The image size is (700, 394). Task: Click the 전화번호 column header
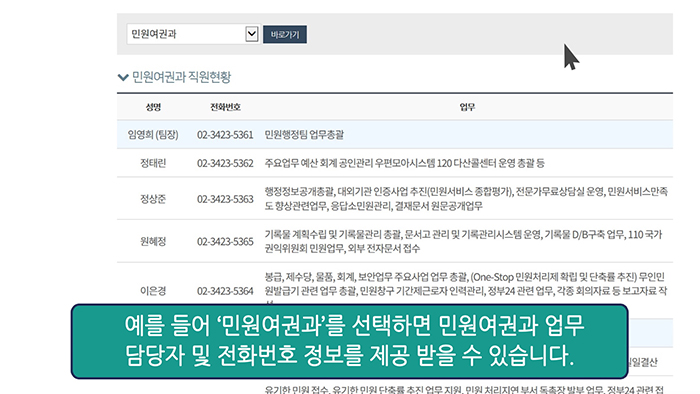click(x=225, y=107)
